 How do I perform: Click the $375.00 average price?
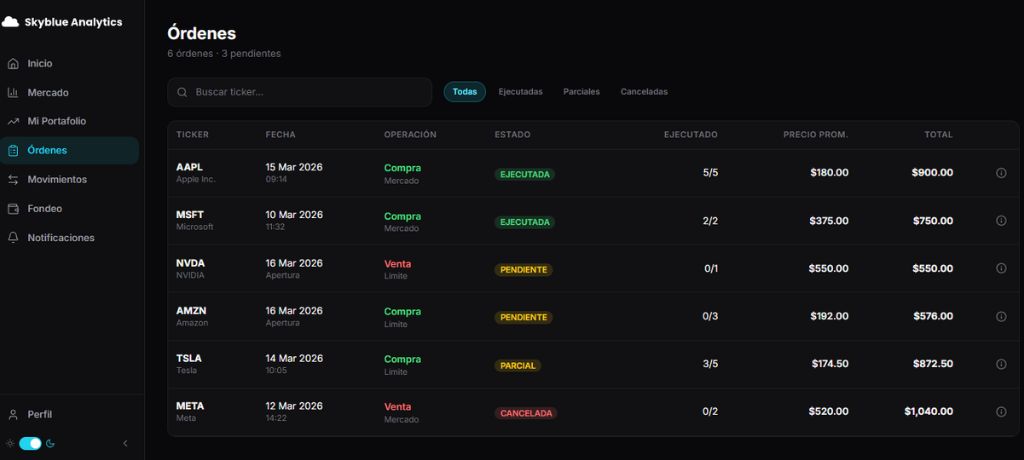(829, 221)
